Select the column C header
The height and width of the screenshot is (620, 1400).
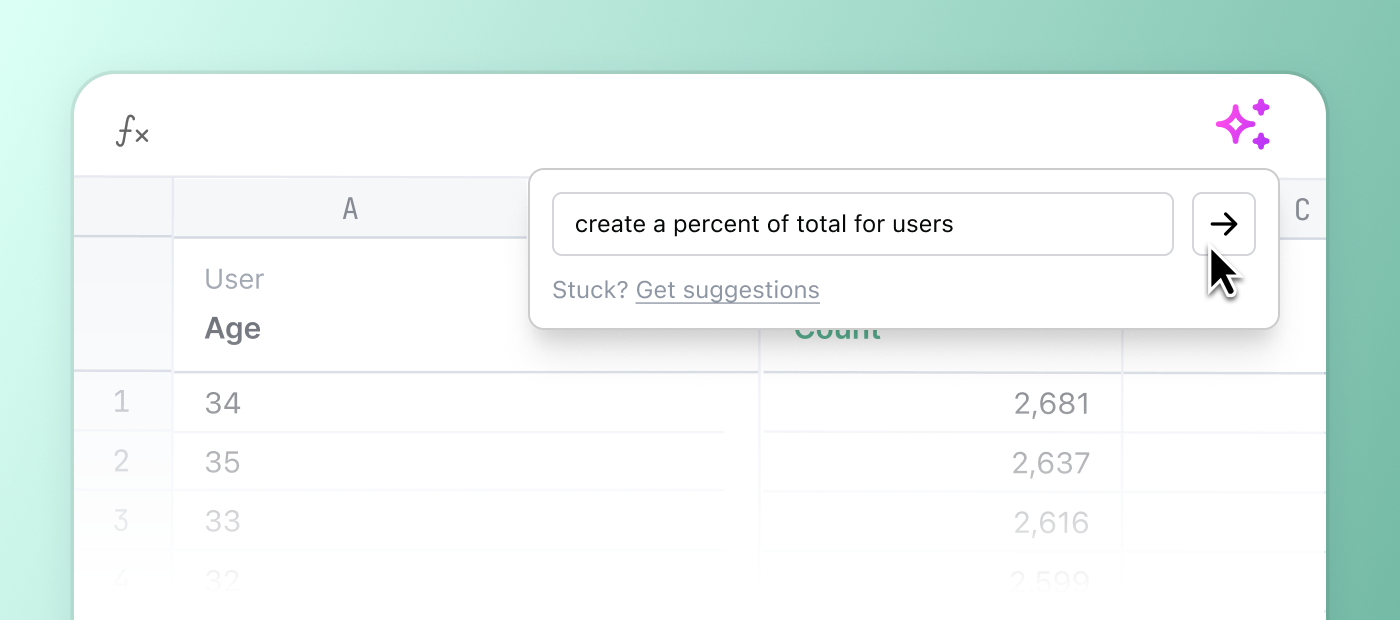[1302, 209]
